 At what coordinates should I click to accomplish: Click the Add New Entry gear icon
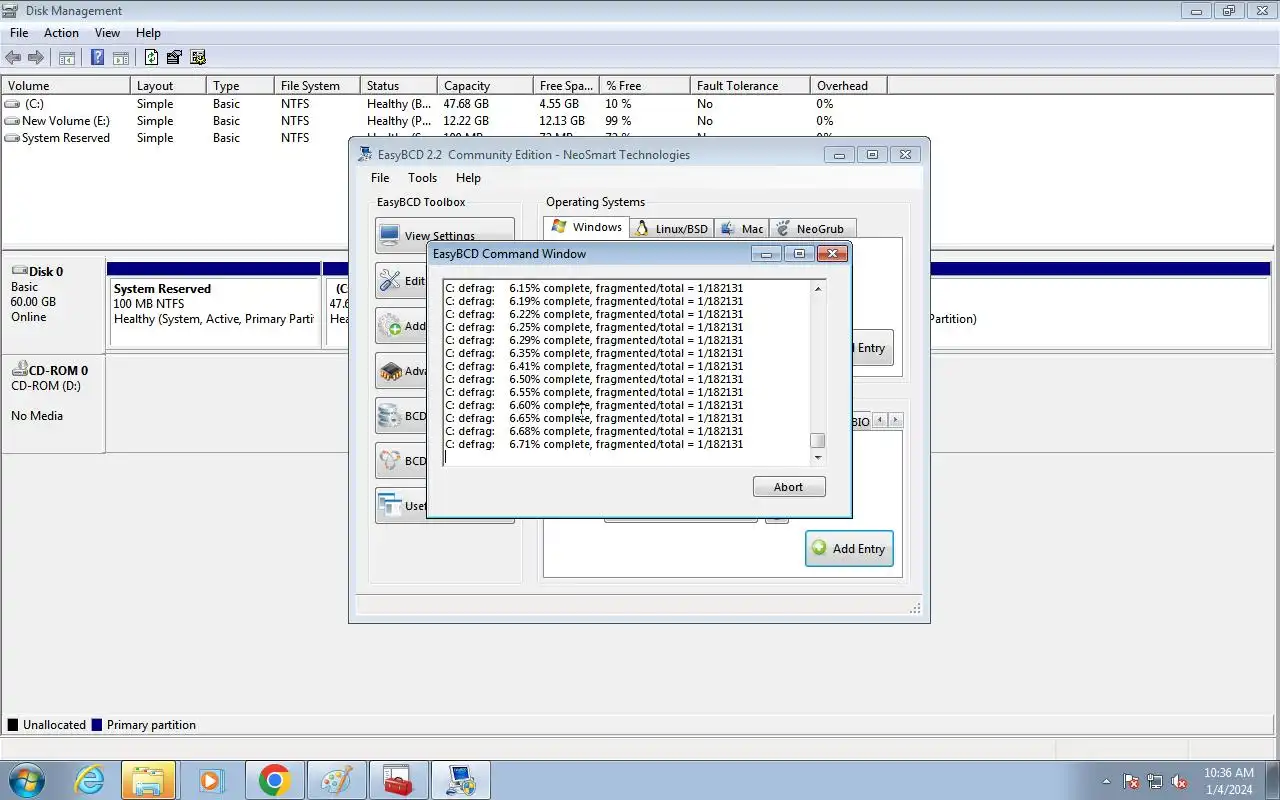(x=390, y=326)
